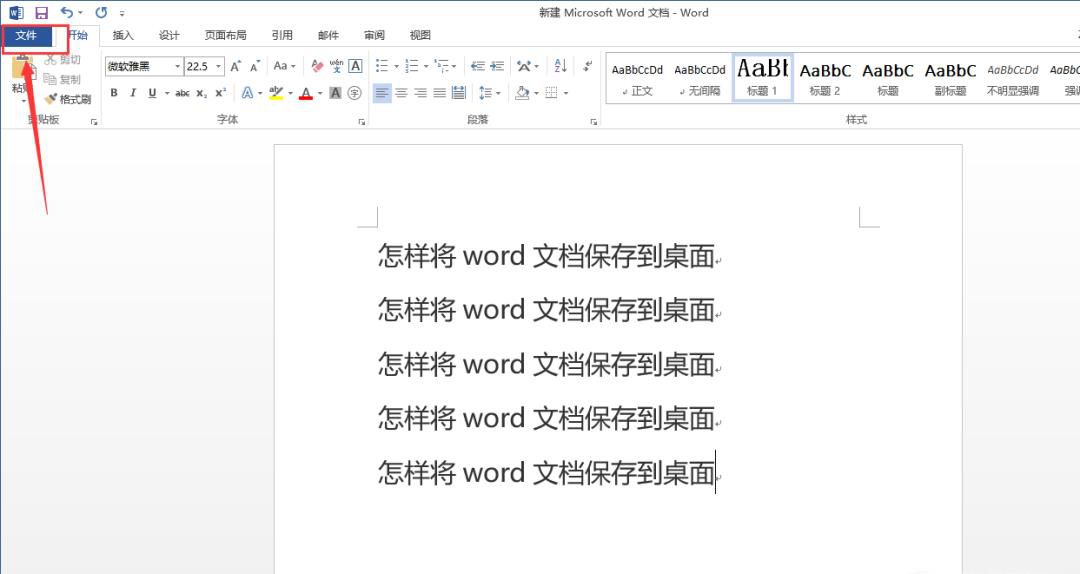Viewport: 1080px width, 574px height.
Task: Select the 标题 1 (Heading 1) style
Action: click(762, 79)
